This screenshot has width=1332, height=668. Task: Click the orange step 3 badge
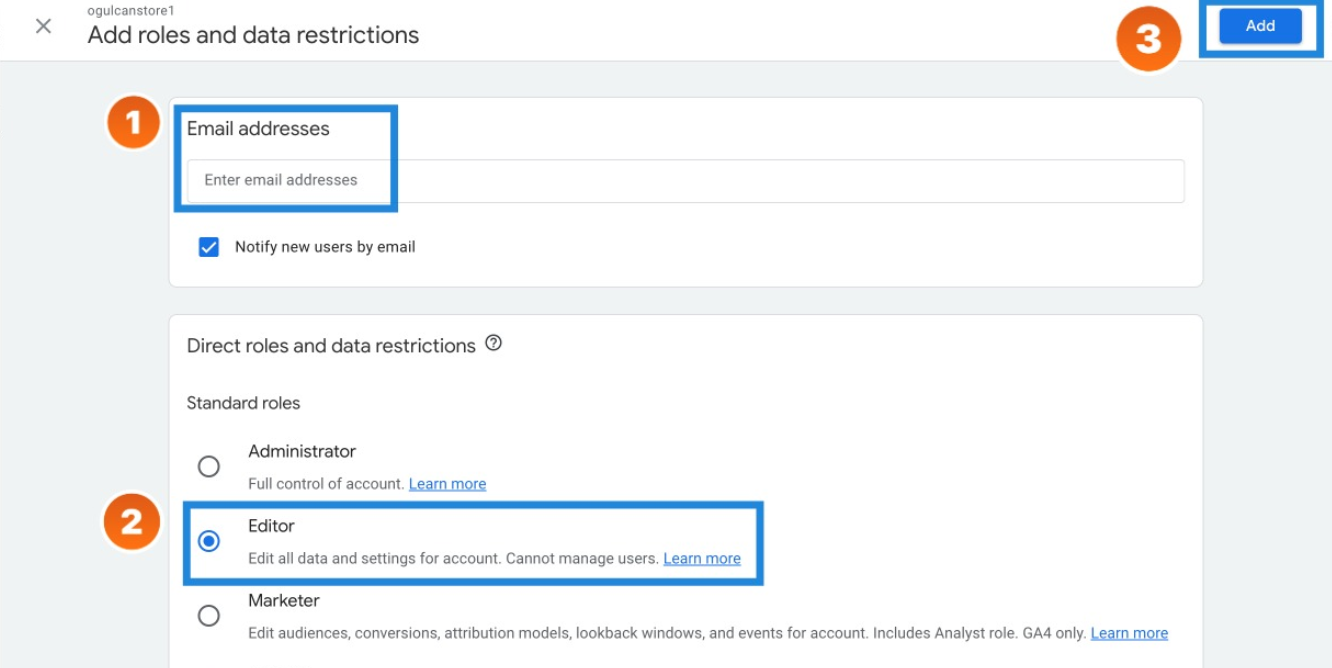point(1148,40)
